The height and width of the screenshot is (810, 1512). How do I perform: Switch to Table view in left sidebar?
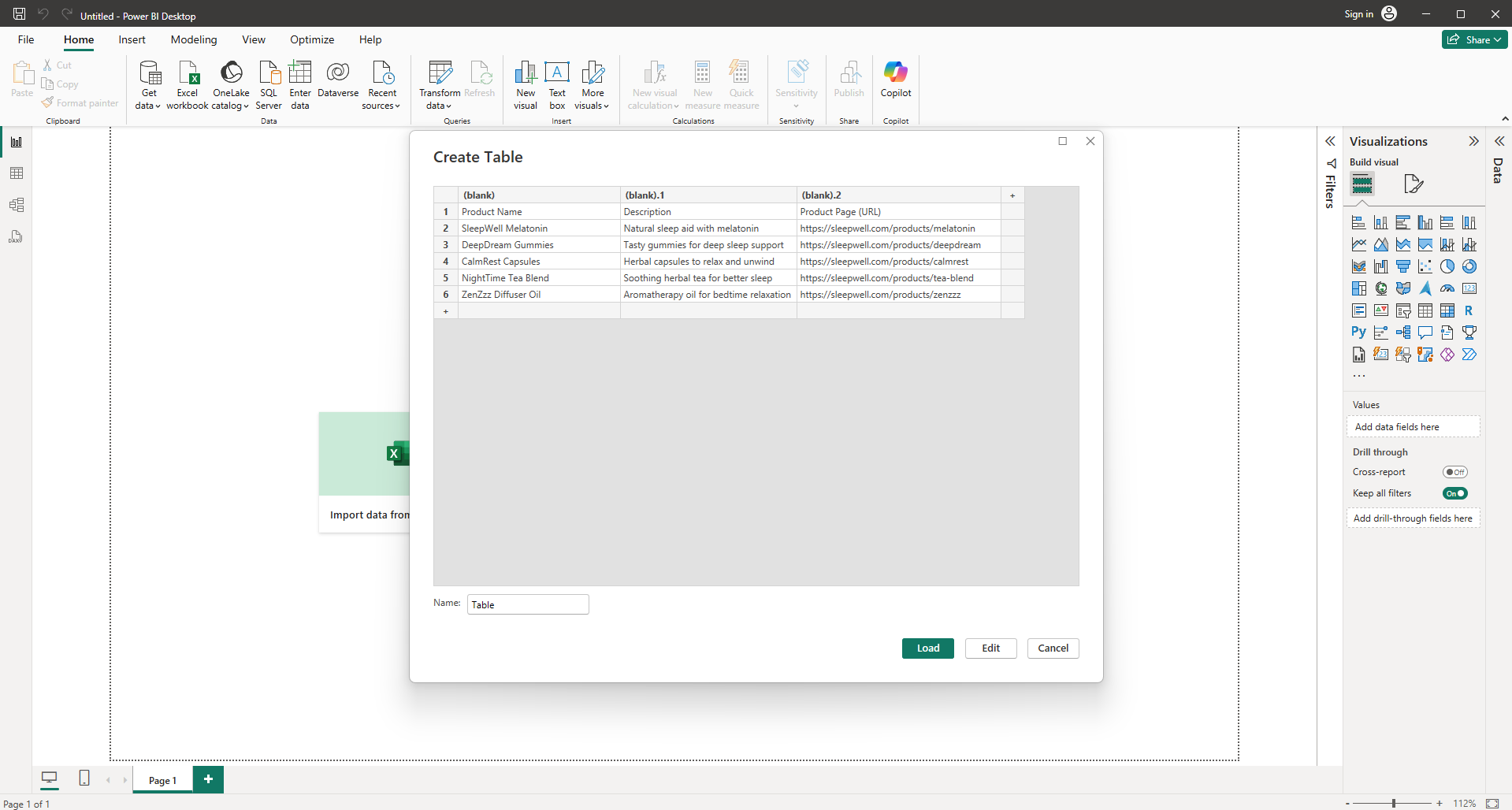[17, 173]
